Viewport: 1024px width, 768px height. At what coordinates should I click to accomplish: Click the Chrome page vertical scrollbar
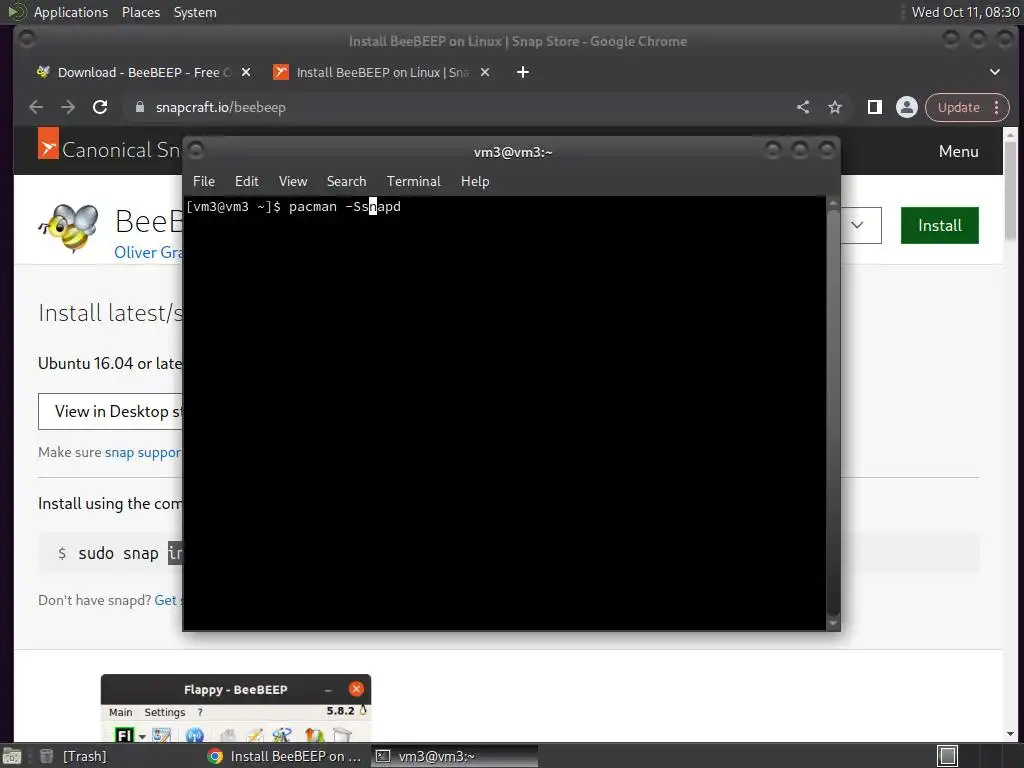pyautogui.click(x=1010, y=434)
